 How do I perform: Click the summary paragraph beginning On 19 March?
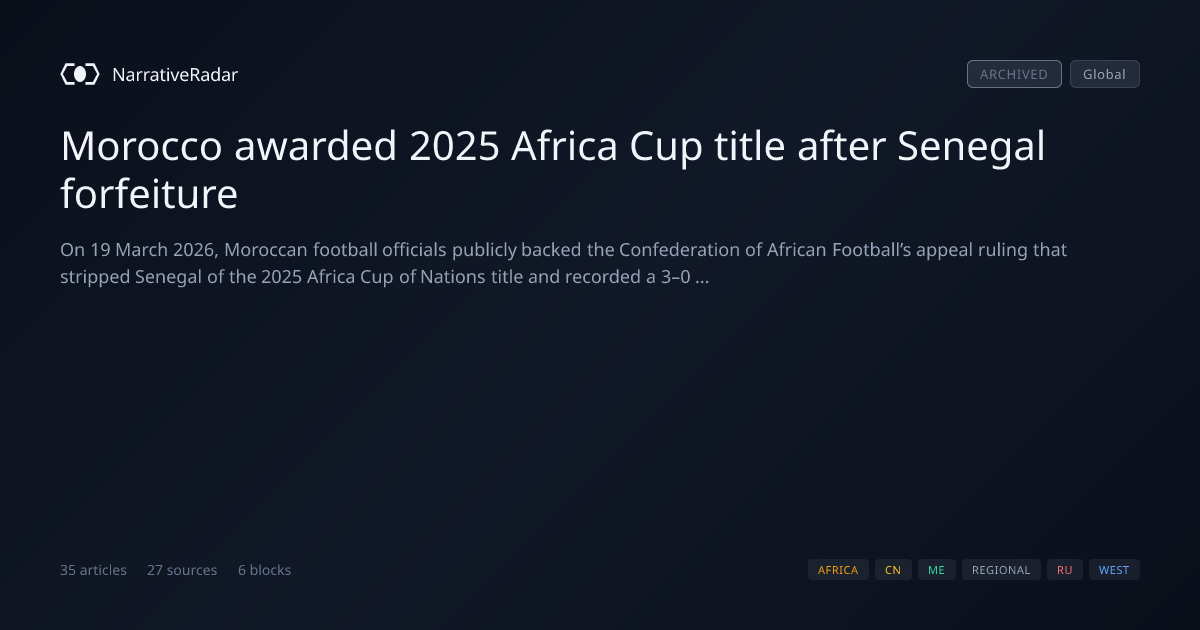(564, 263)
